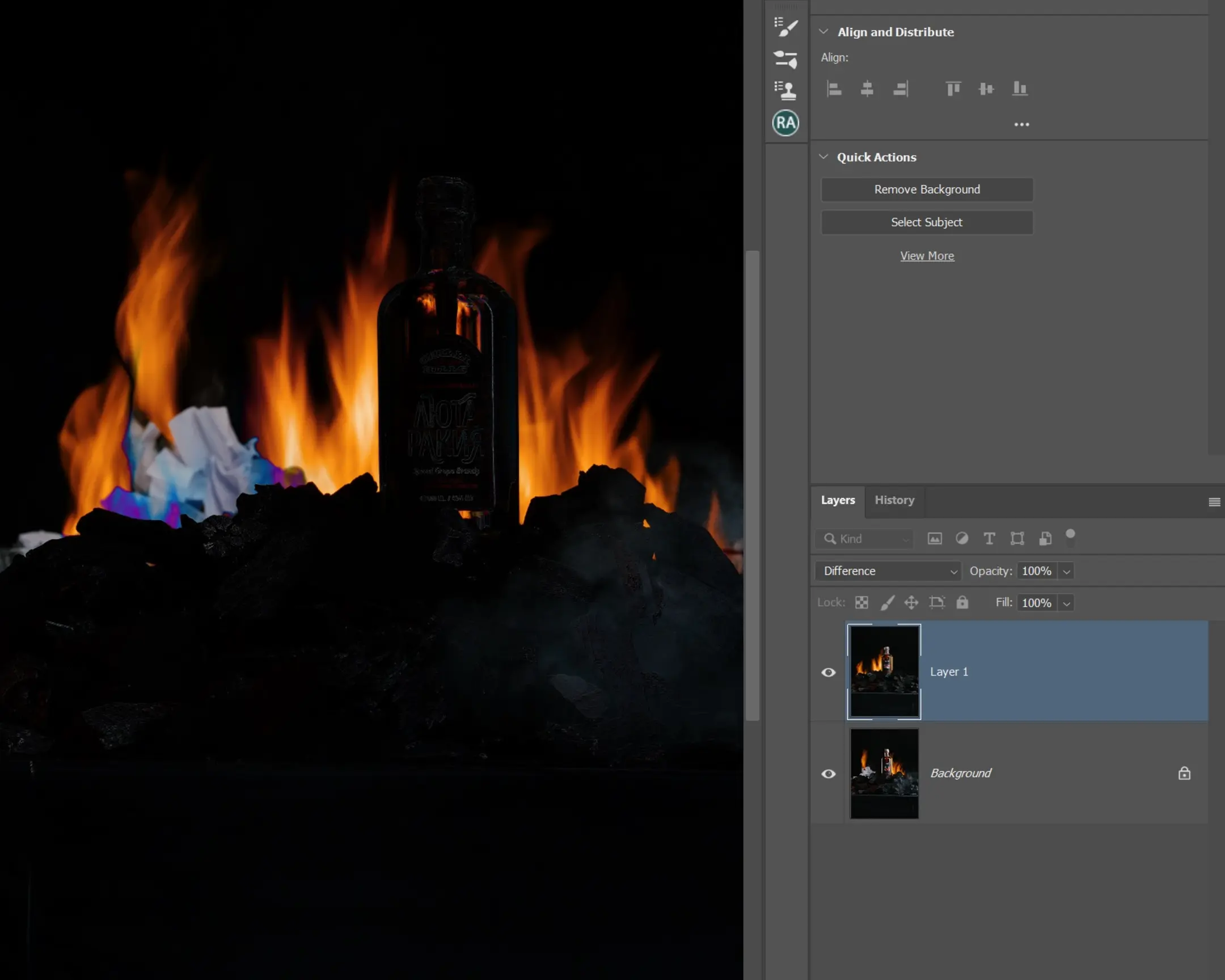Hide the Background layer's eye icon
The height and width of the screenshot is (980, 1225).
point(829,774)
